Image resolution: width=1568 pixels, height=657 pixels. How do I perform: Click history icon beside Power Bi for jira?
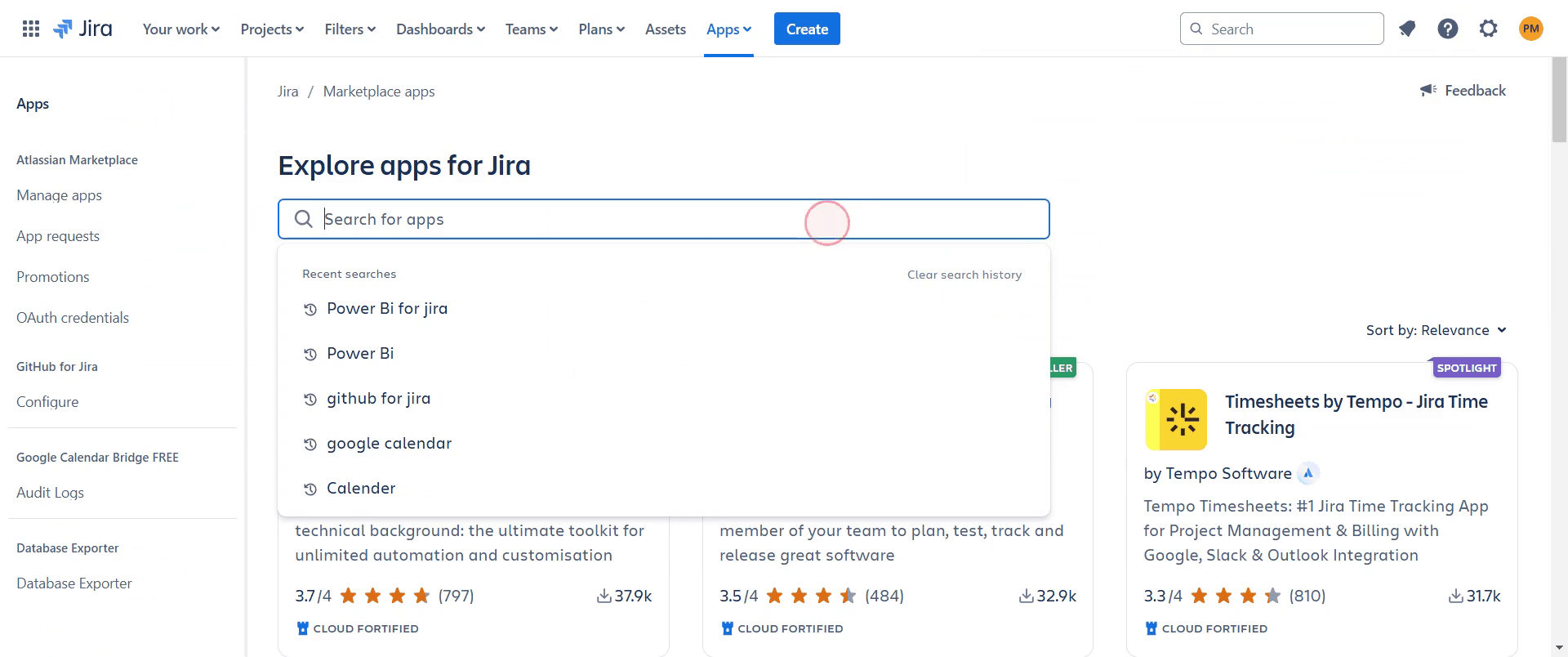[310, 310]
